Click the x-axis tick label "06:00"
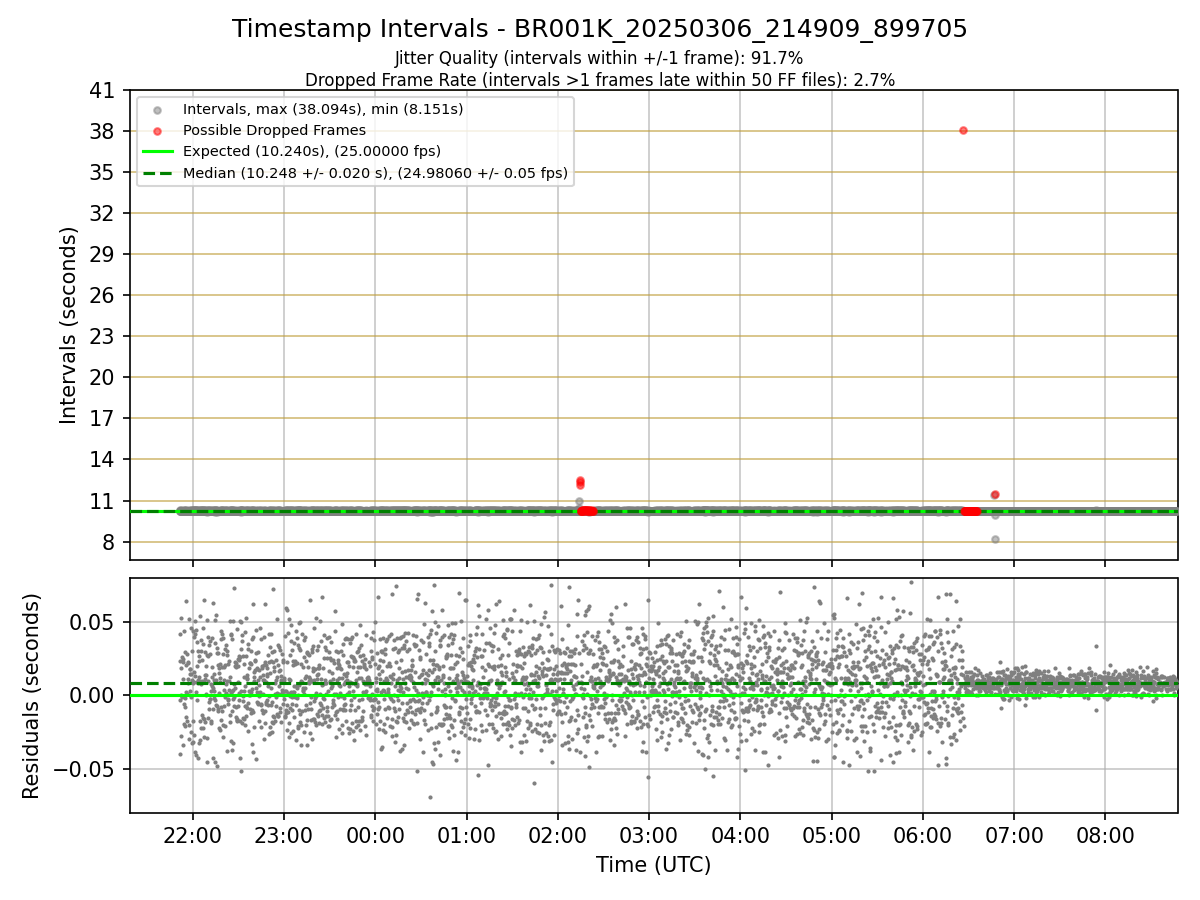The image size is (1200, 900). pyautogui.click(x=922, y=836)
